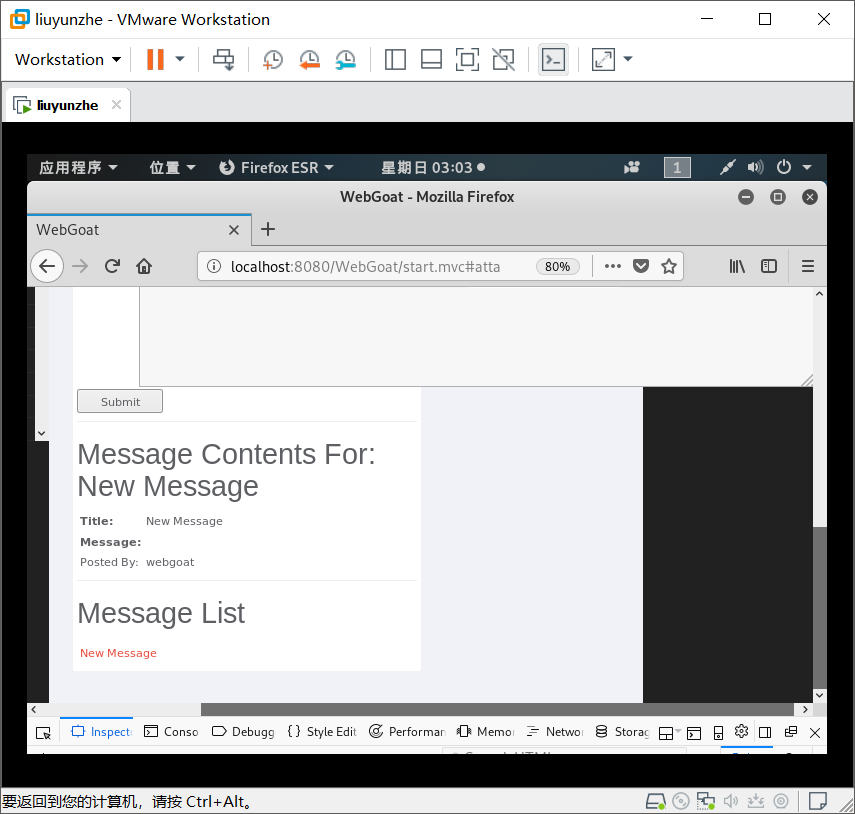Image resolution: width=855 pixels, height=814 pixels.
Task: Open the 位置 places menu
Action: 172,167
